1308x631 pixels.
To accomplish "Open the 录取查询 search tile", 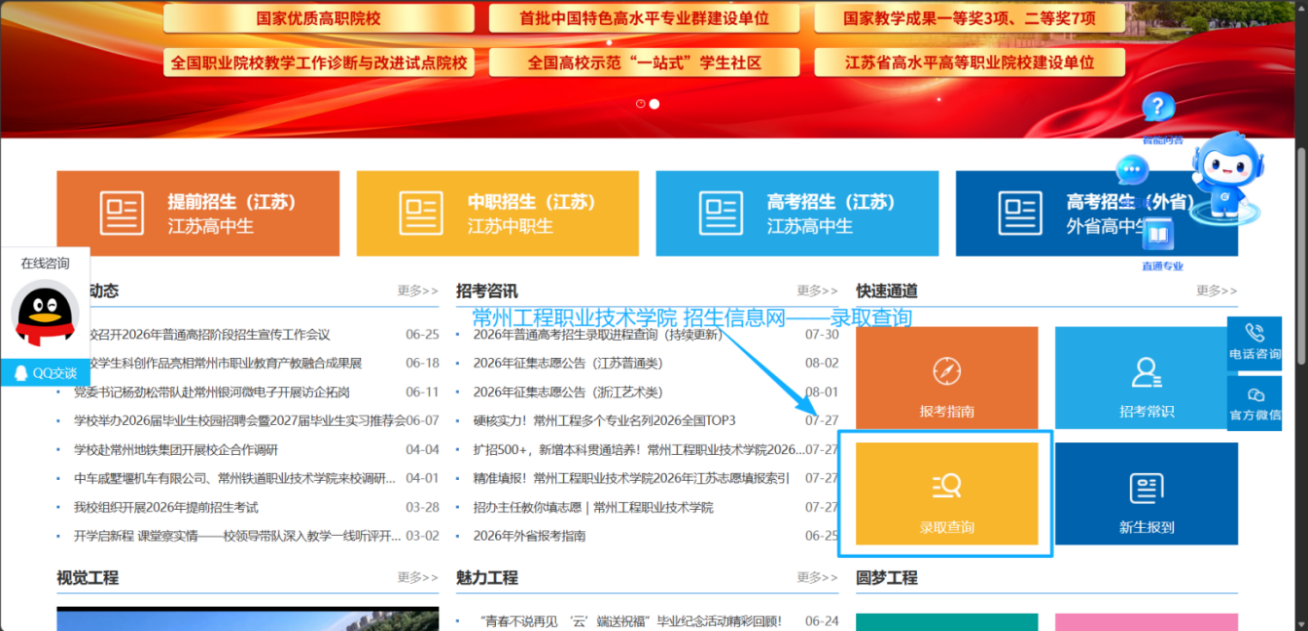I will (x=947, y=494).
